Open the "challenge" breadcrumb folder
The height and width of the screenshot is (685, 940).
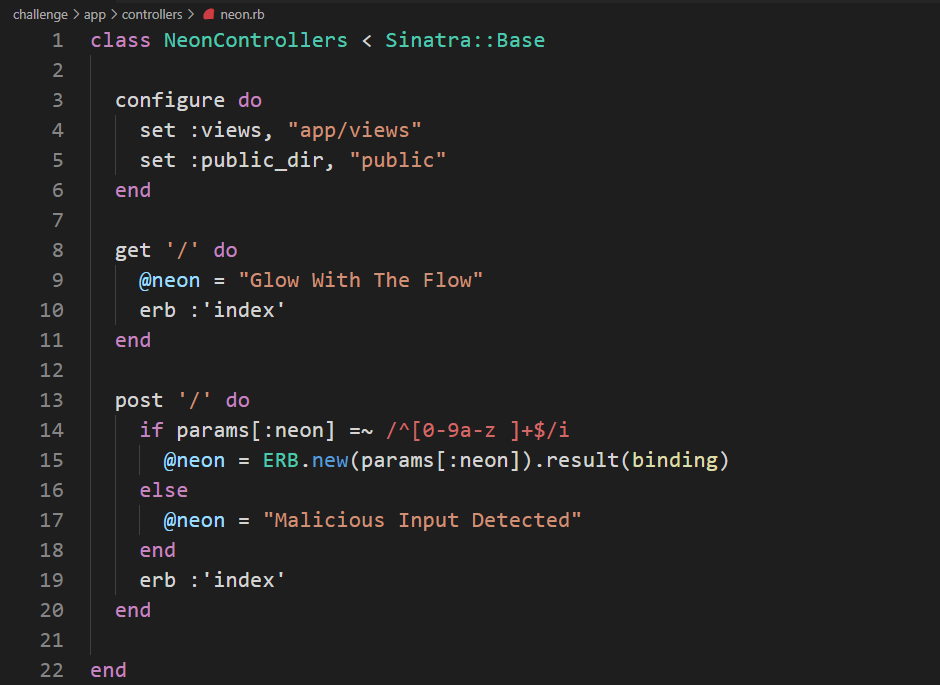(x=40, y=15)
